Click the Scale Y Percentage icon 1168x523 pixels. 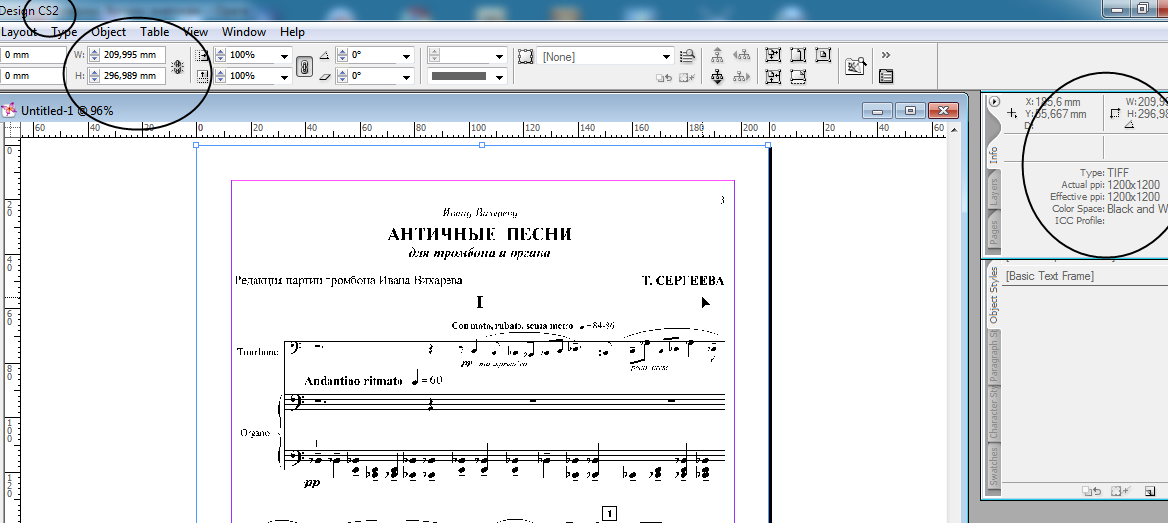pos(203,76)
